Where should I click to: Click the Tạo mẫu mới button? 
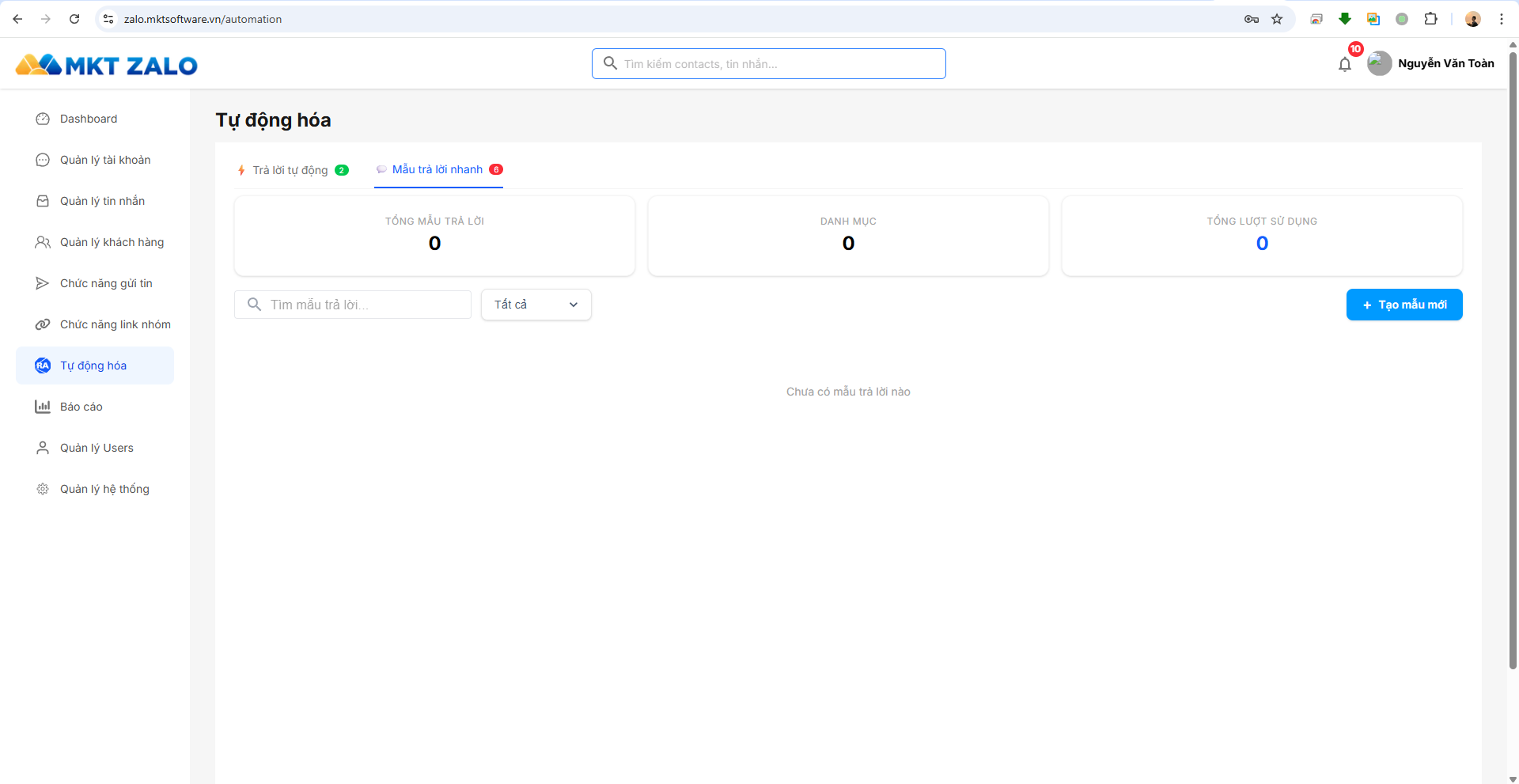point(1404,305)
